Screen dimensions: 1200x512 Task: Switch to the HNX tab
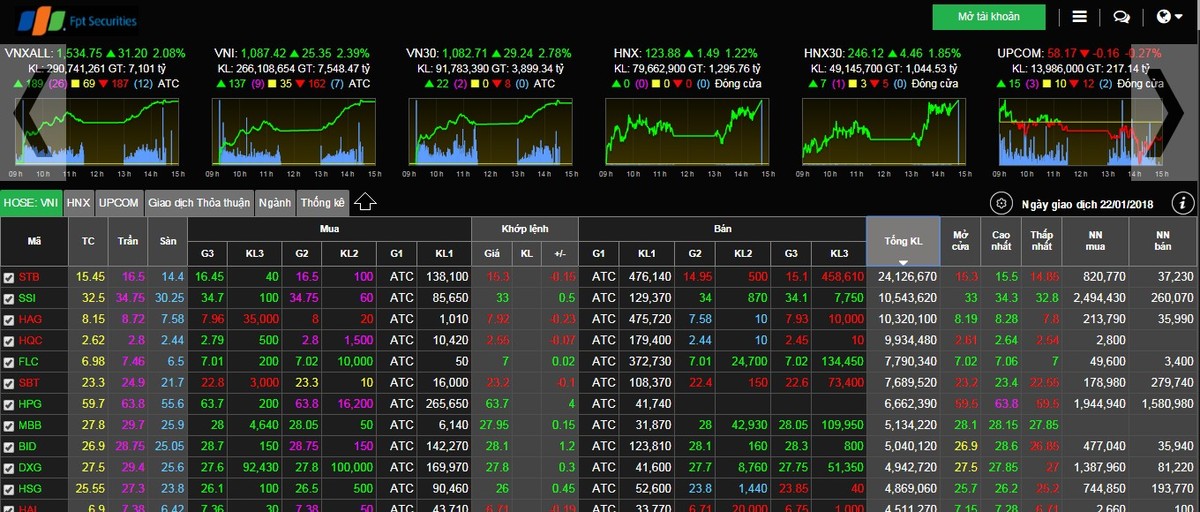78,203
